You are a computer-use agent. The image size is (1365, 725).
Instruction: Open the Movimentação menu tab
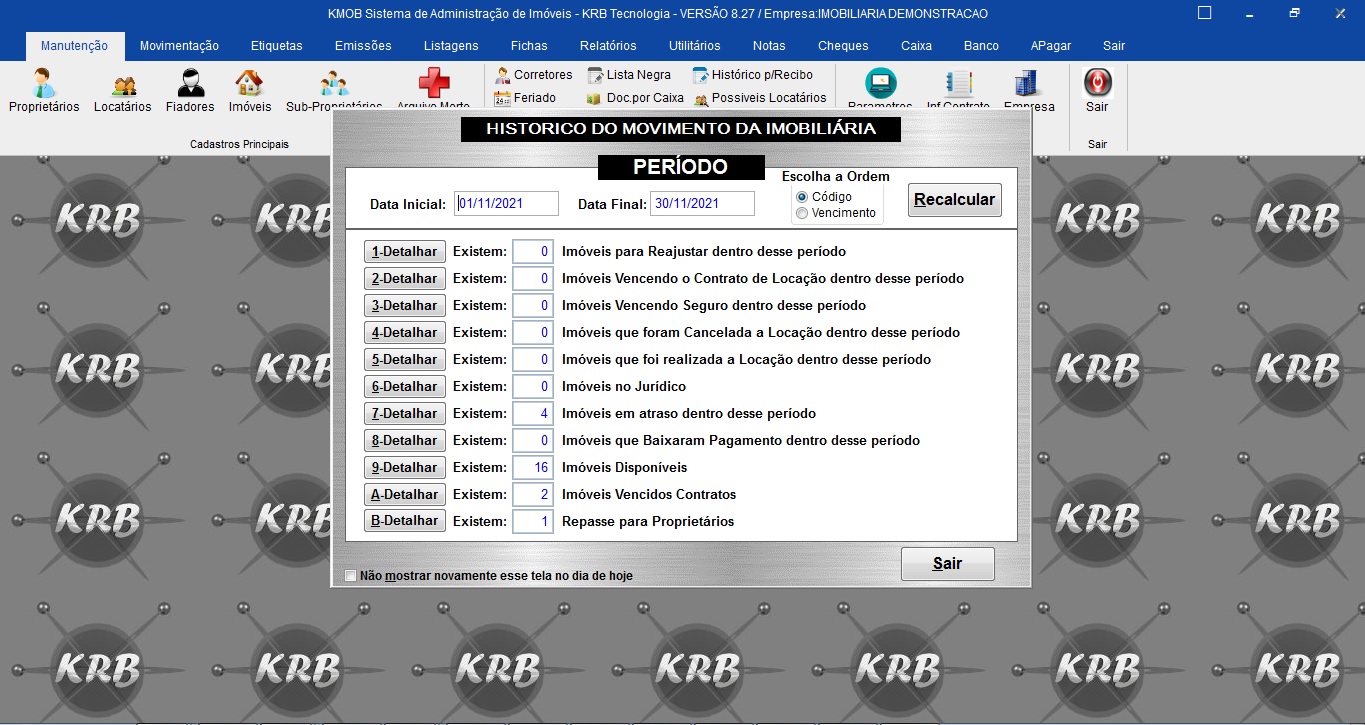(x=179, y=46)
